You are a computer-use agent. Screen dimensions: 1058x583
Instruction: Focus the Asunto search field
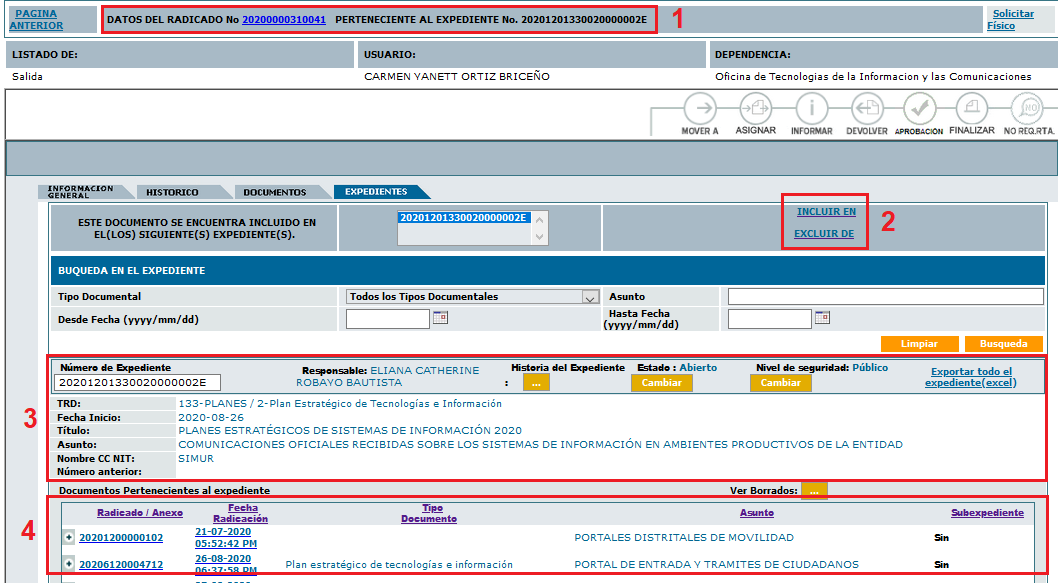885,296
